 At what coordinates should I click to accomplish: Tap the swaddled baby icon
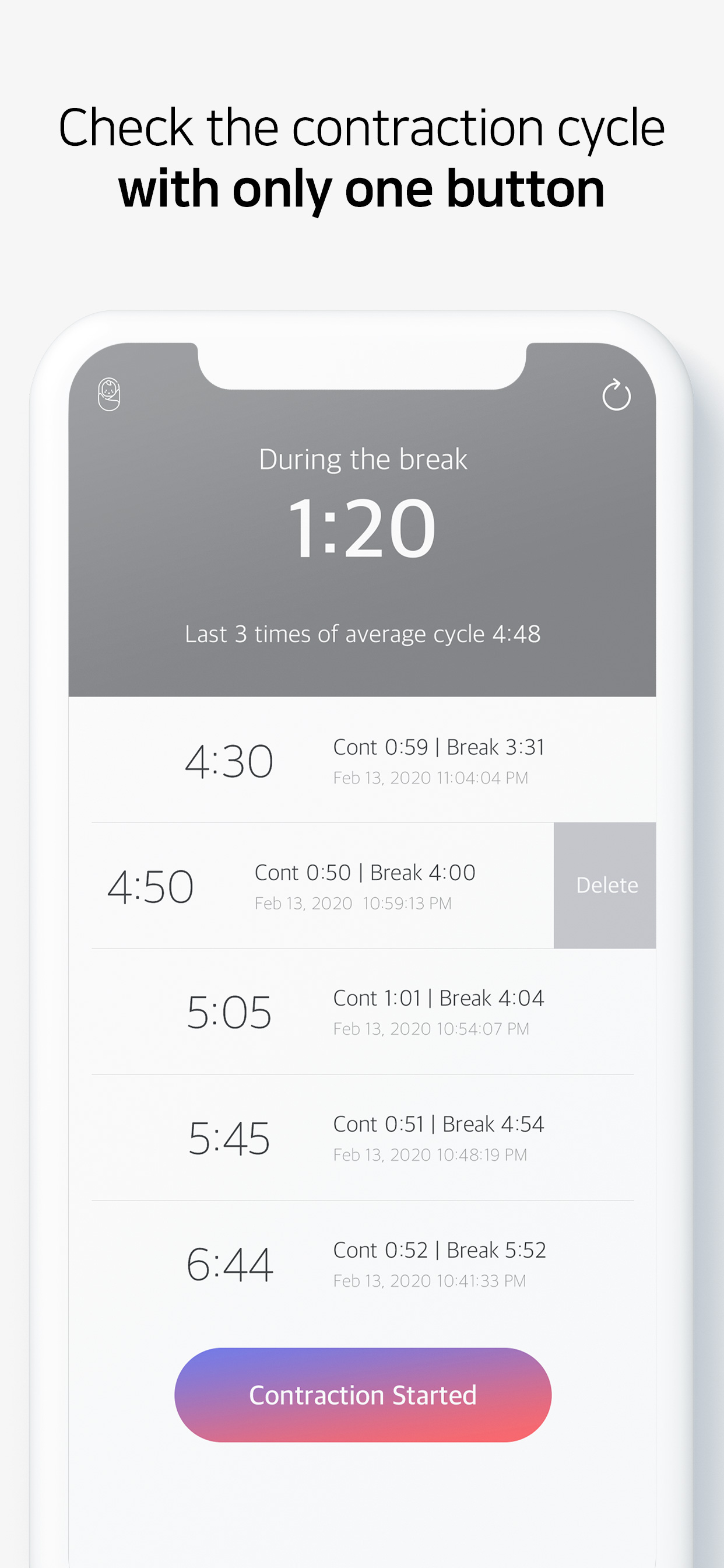(x=109, y=394)
